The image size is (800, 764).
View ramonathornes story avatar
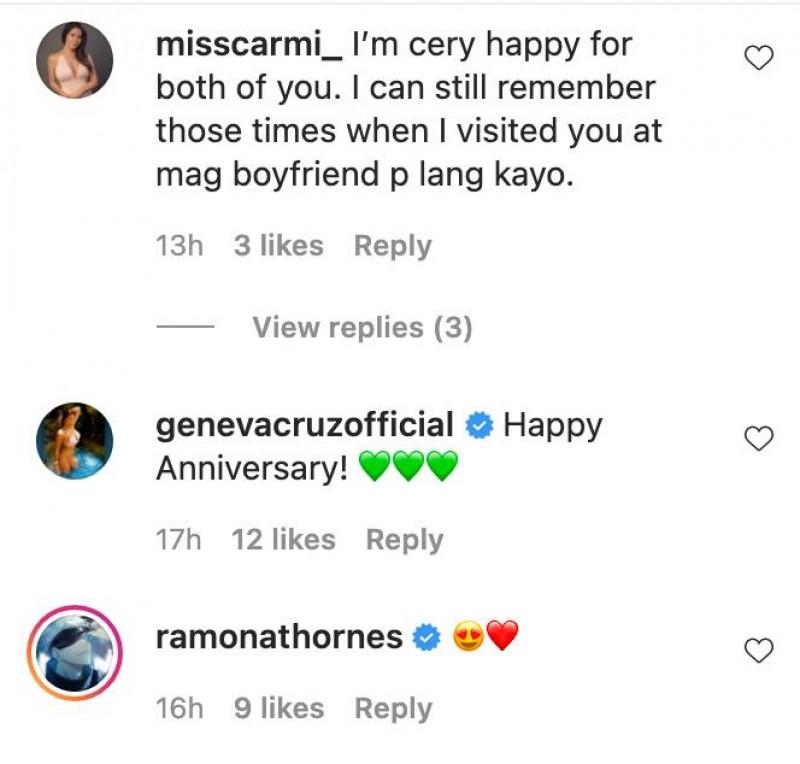coord(75,651)
